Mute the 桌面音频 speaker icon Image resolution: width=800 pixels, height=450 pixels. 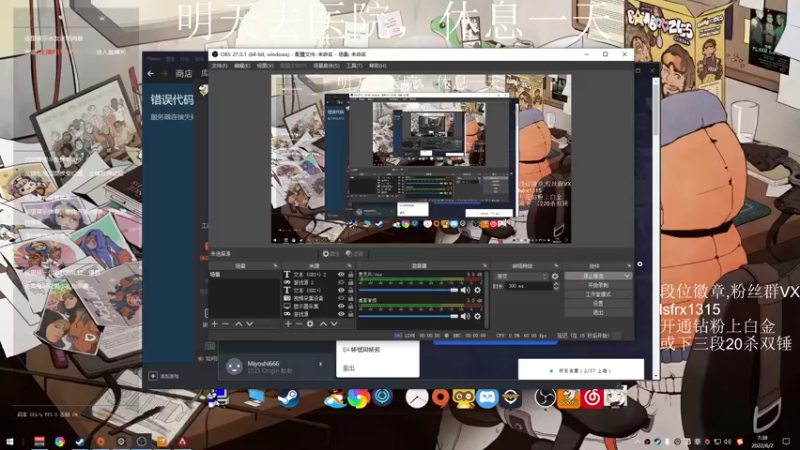point(465,316)
